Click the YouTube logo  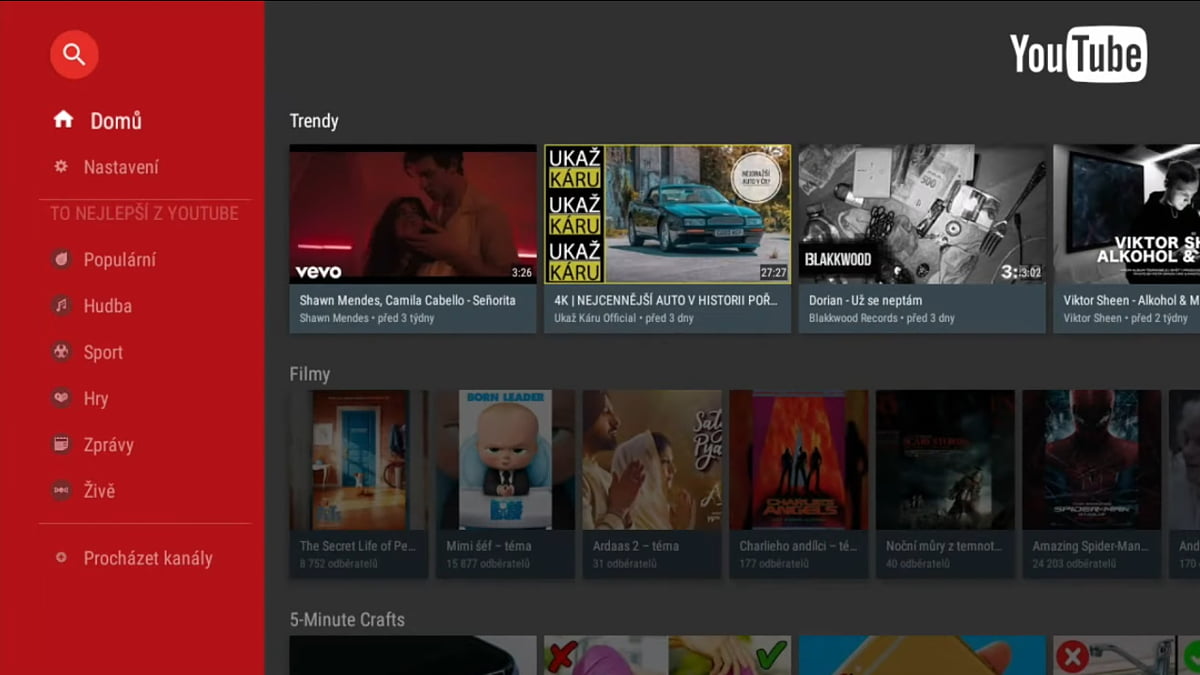(x=1078, y=54)
